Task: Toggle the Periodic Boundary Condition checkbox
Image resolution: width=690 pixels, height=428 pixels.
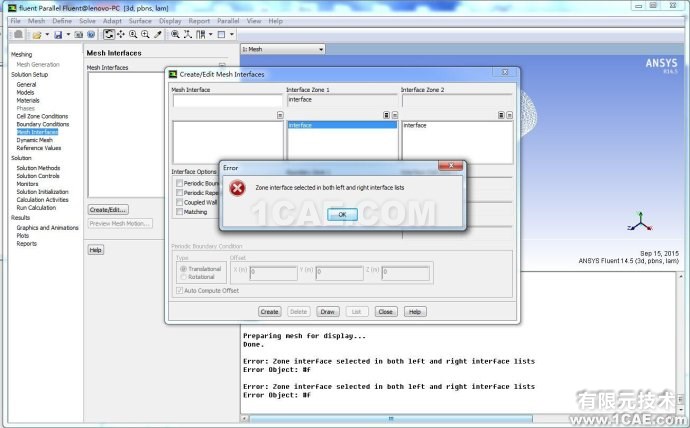Action: tap(180, 183)
